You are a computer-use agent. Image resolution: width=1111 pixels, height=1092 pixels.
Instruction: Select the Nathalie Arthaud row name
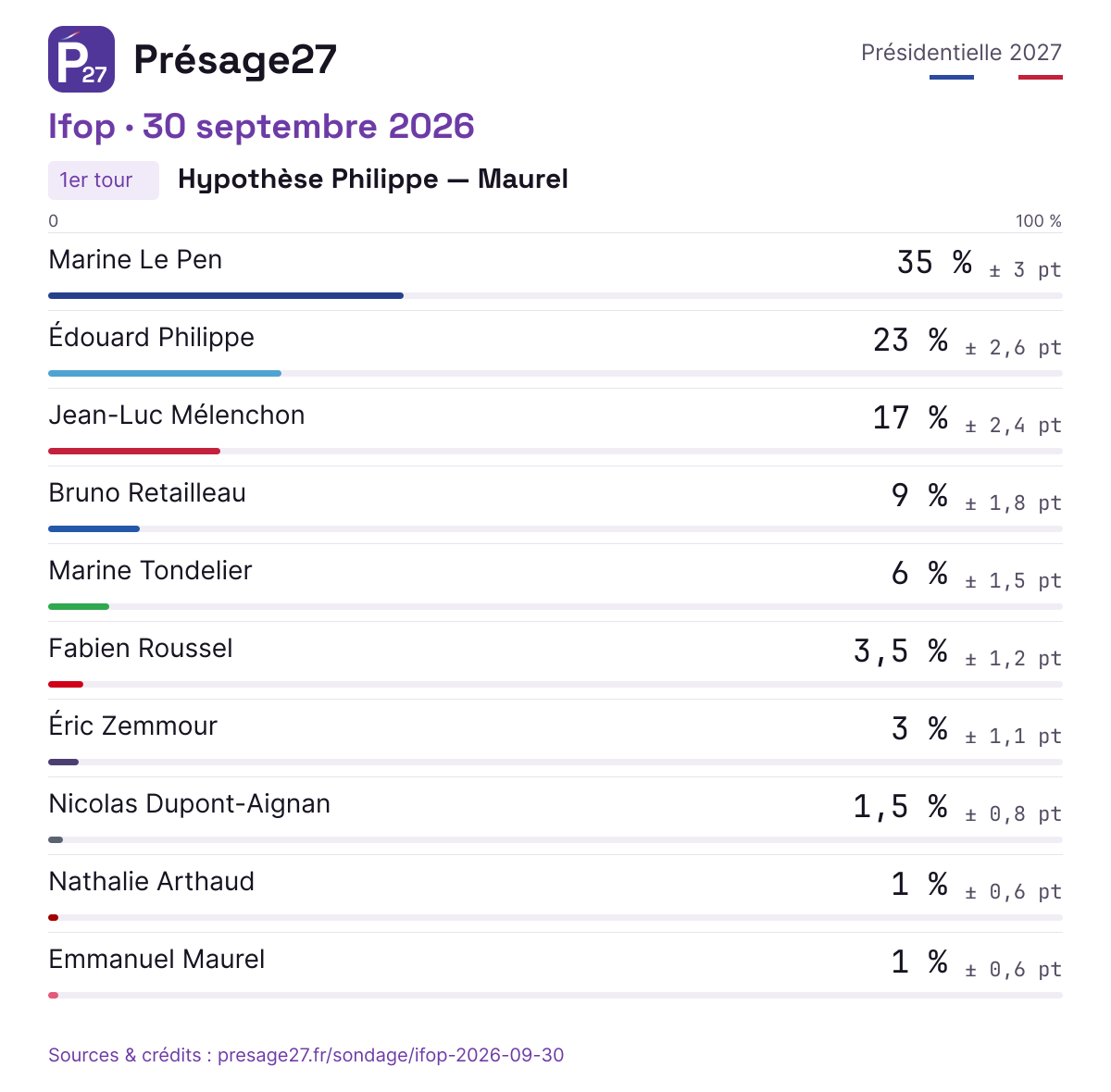[x=151, y=882]
